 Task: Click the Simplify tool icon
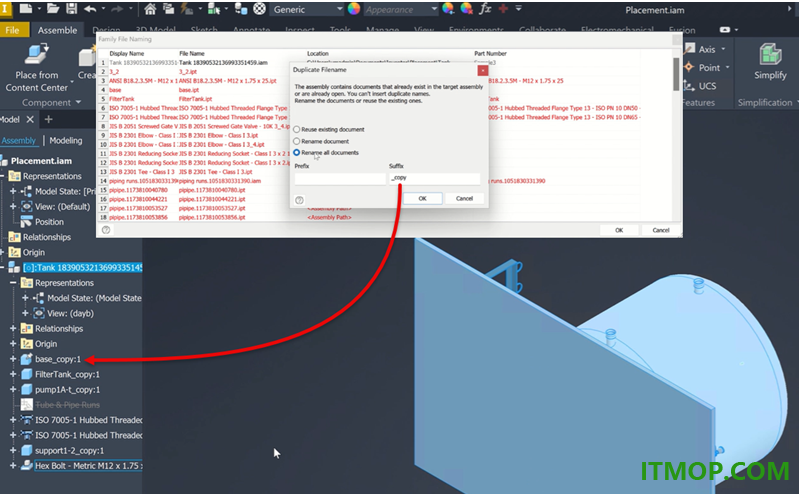coord(770,54)
